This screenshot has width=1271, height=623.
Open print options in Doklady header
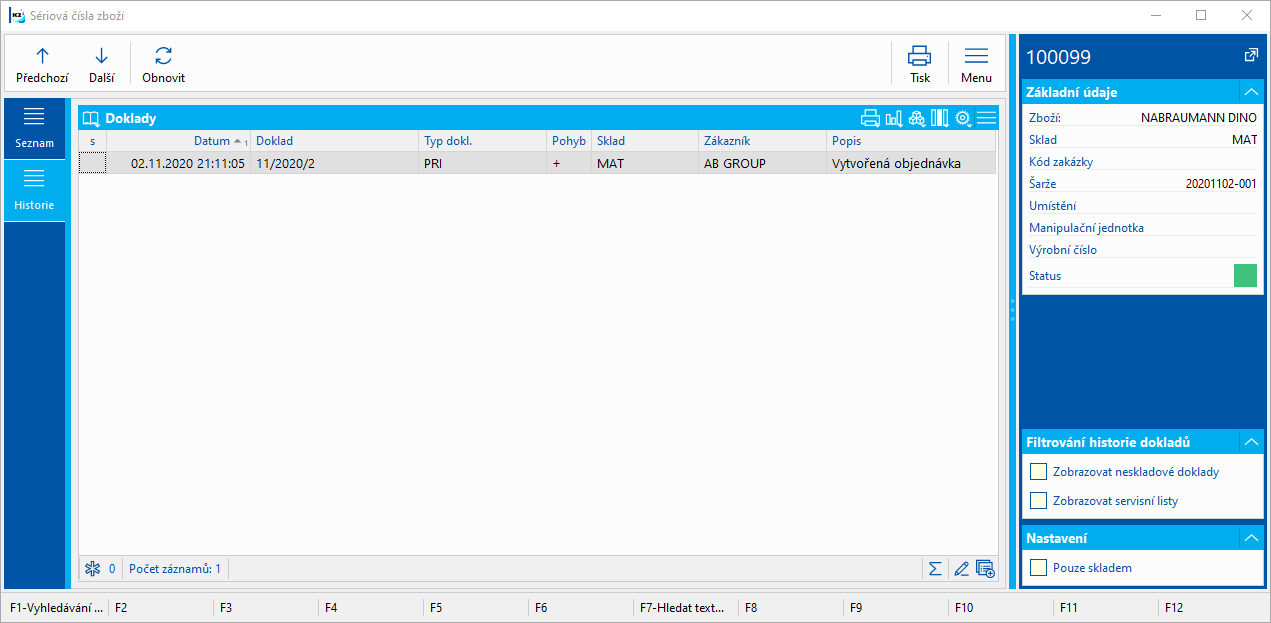870,118
